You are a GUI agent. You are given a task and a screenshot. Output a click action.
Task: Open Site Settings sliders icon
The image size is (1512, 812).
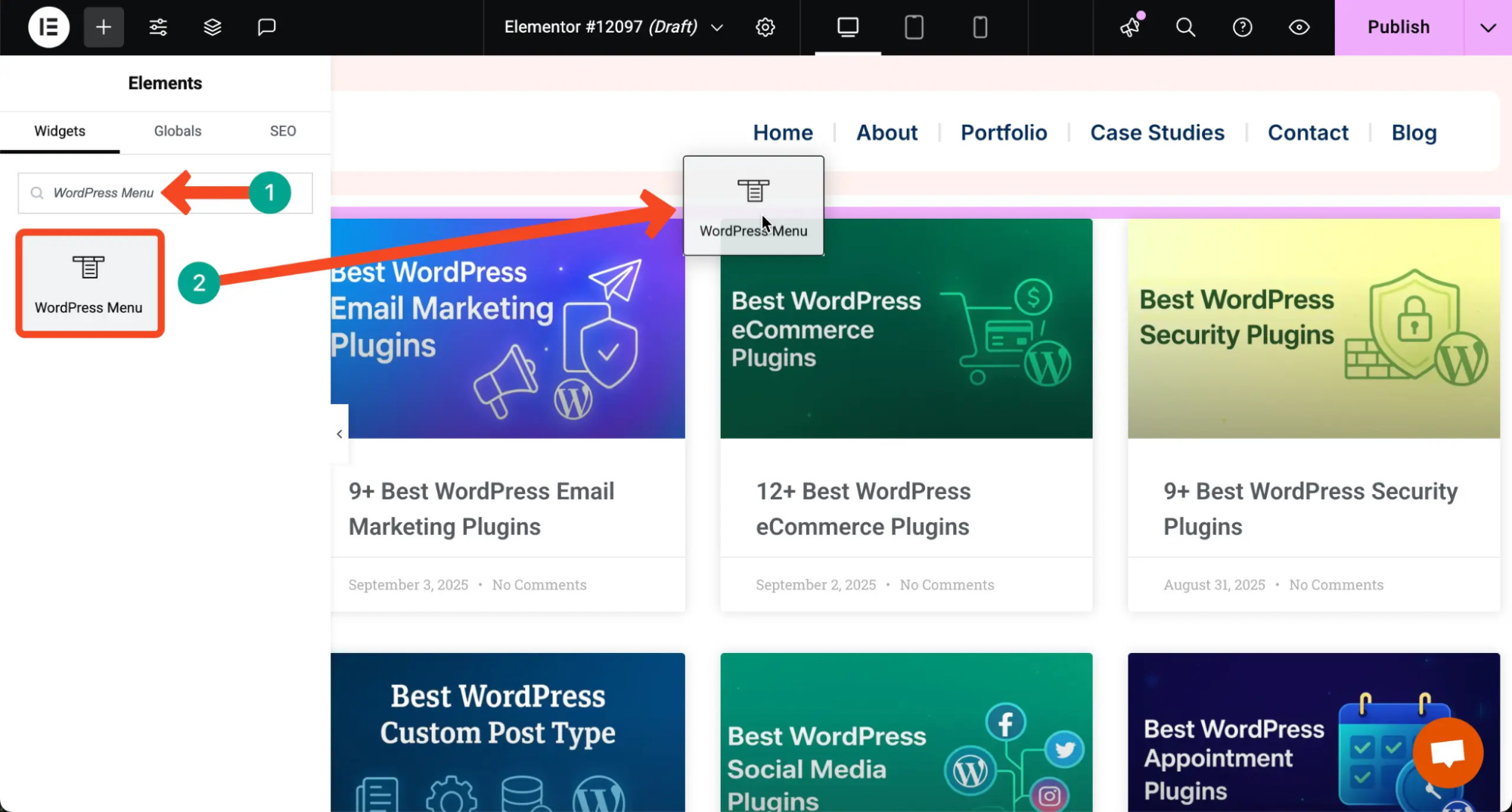tap(157, 26)
